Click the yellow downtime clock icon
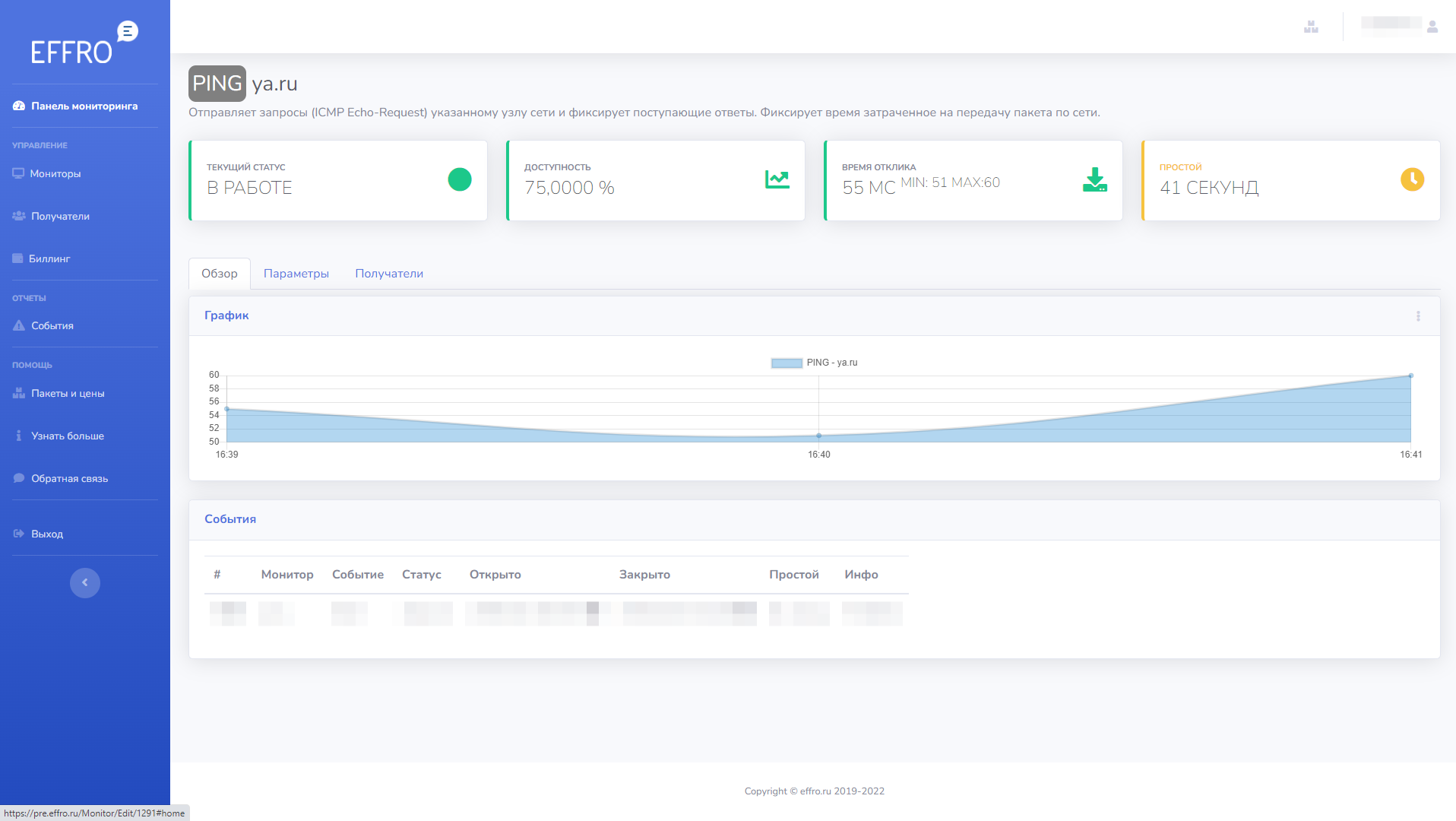Image resolution: width=1456 pixels, height=821 pixels. click(1412, 180)
